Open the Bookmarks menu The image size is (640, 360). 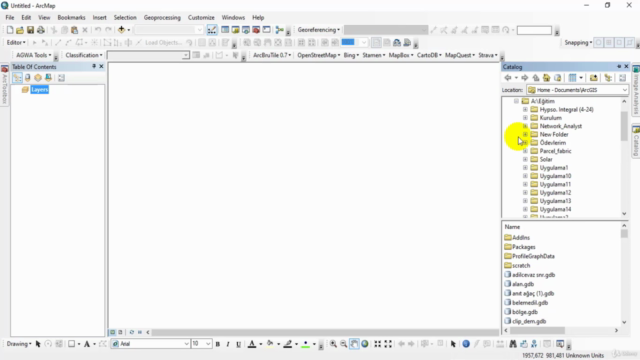click(x=71, y=18)
